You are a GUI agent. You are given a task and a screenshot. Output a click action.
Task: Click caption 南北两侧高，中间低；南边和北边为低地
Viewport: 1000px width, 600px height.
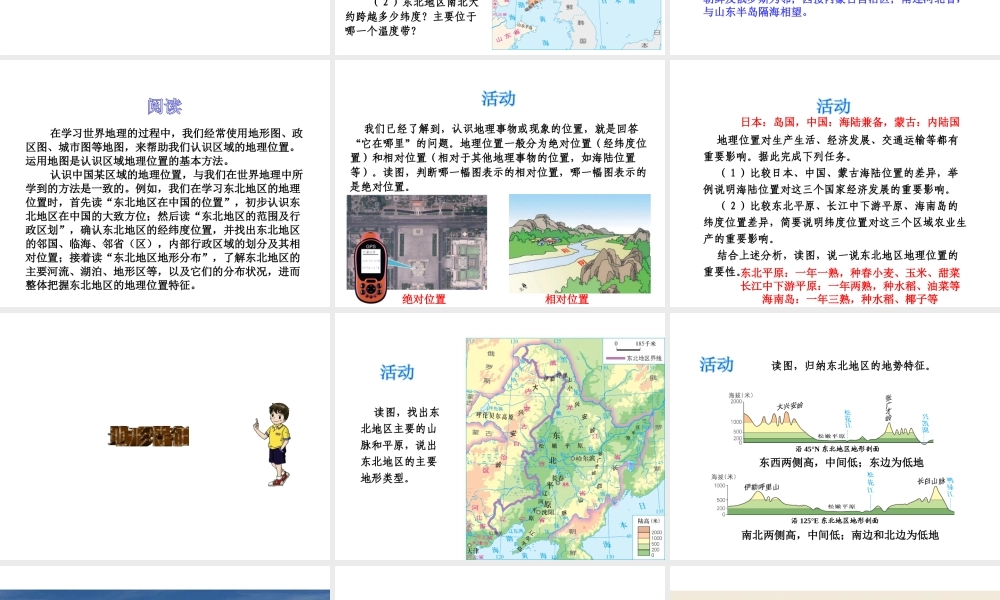click(x=840, y=535)
